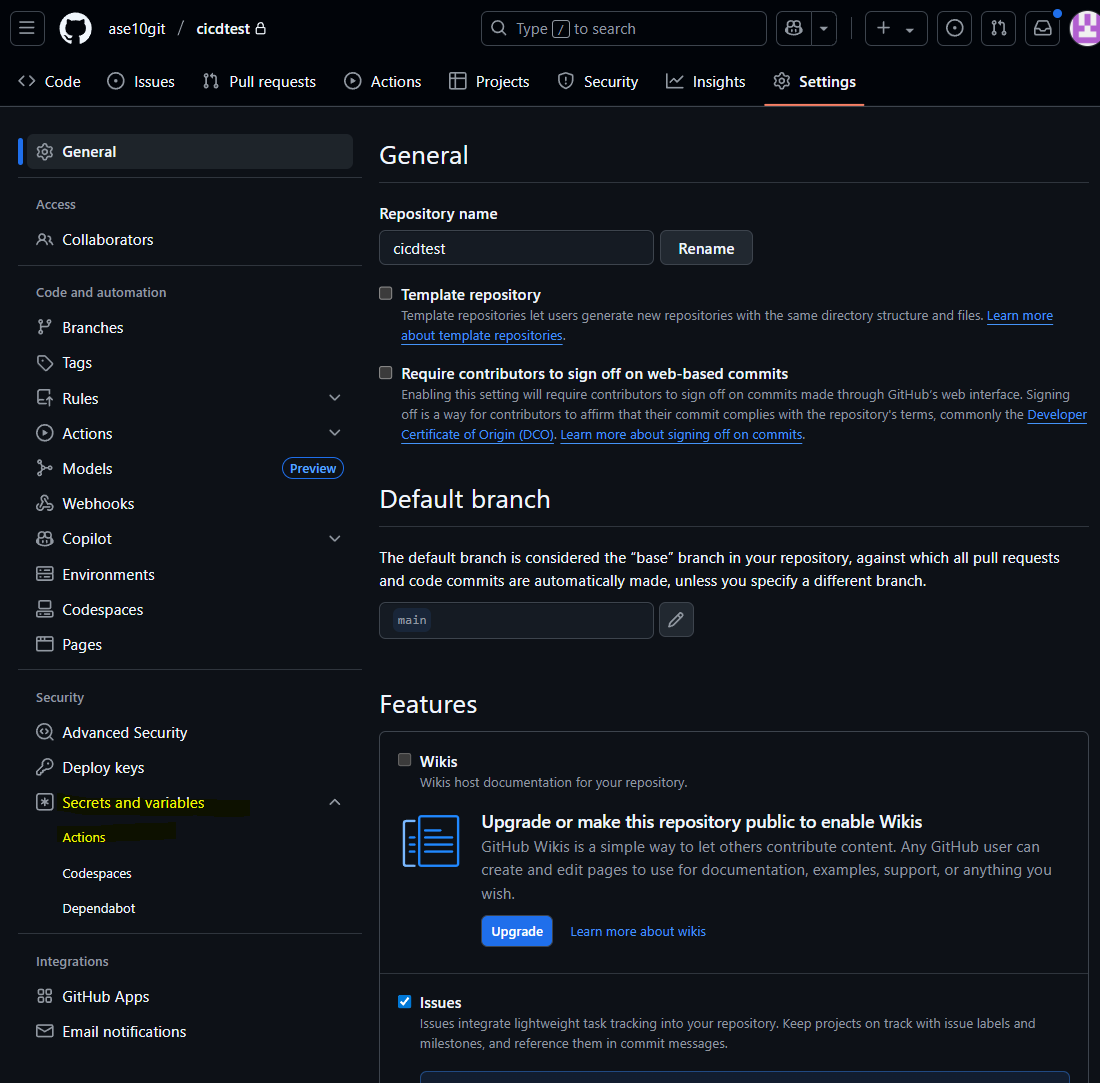
Task: Open Learn more about template repositories link
Action: click(727, 325)
